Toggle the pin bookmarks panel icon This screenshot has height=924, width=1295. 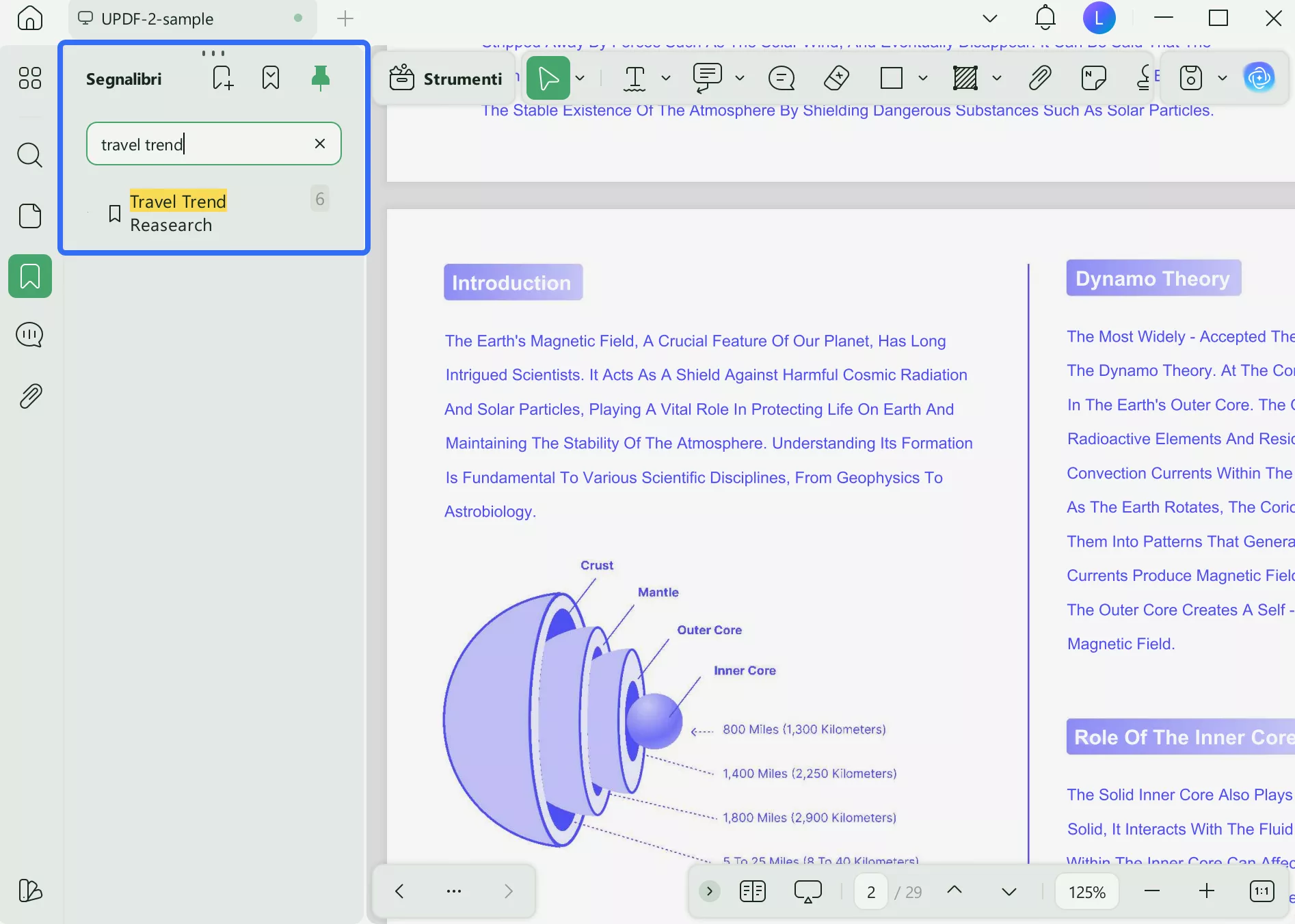pos(320,78)
